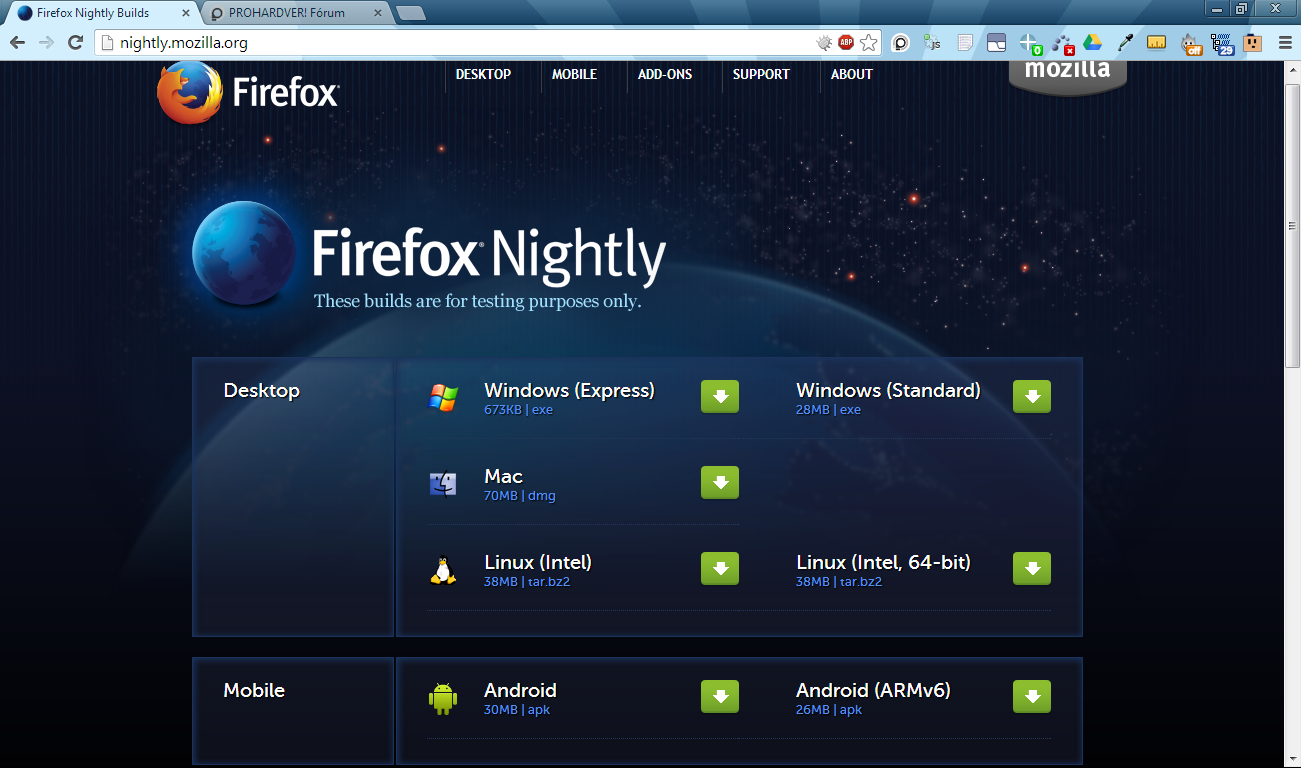Click the orange face extension icon
The image size is (1301, 768).
click(1253, 42)
